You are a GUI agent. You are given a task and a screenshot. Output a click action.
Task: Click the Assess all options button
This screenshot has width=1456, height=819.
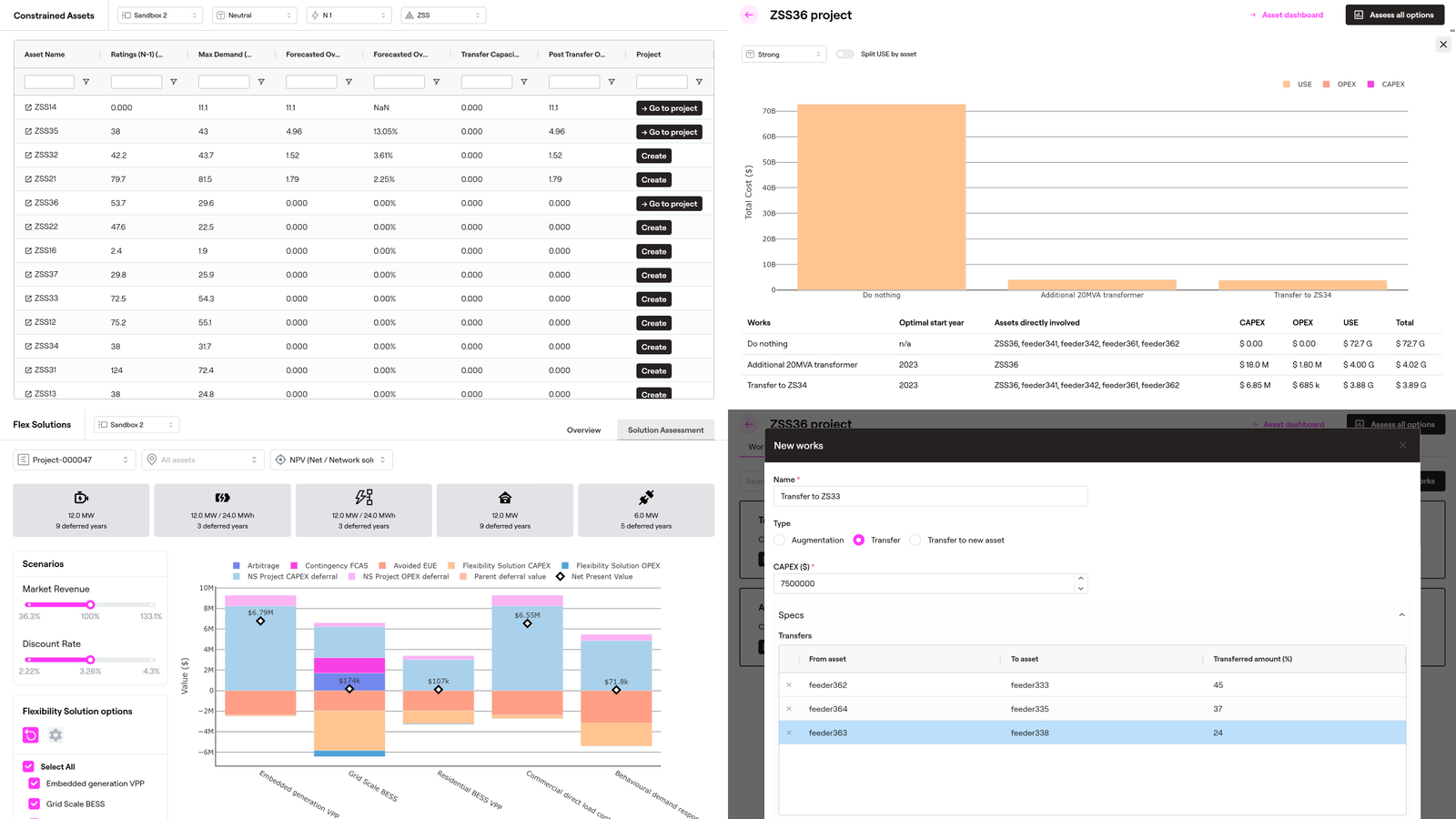pos(1394,15)
